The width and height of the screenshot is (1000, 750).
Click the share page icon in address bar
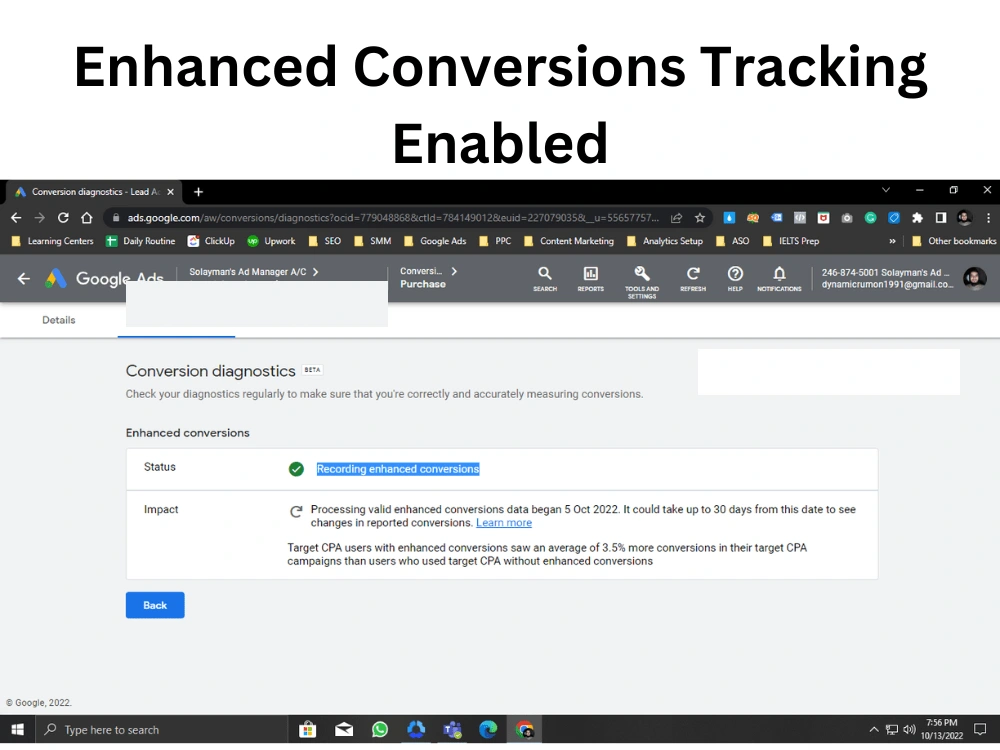(x=676, y=218)
